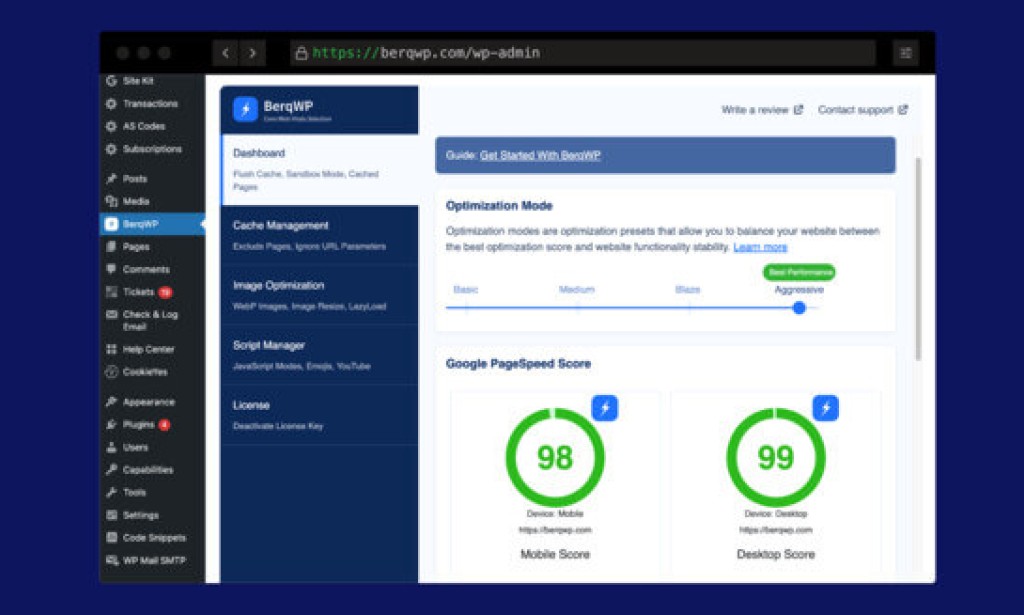This screenshot has width=1024, height=615.
Task: Open the Image Optimization tab
Action: coord(319,295)
